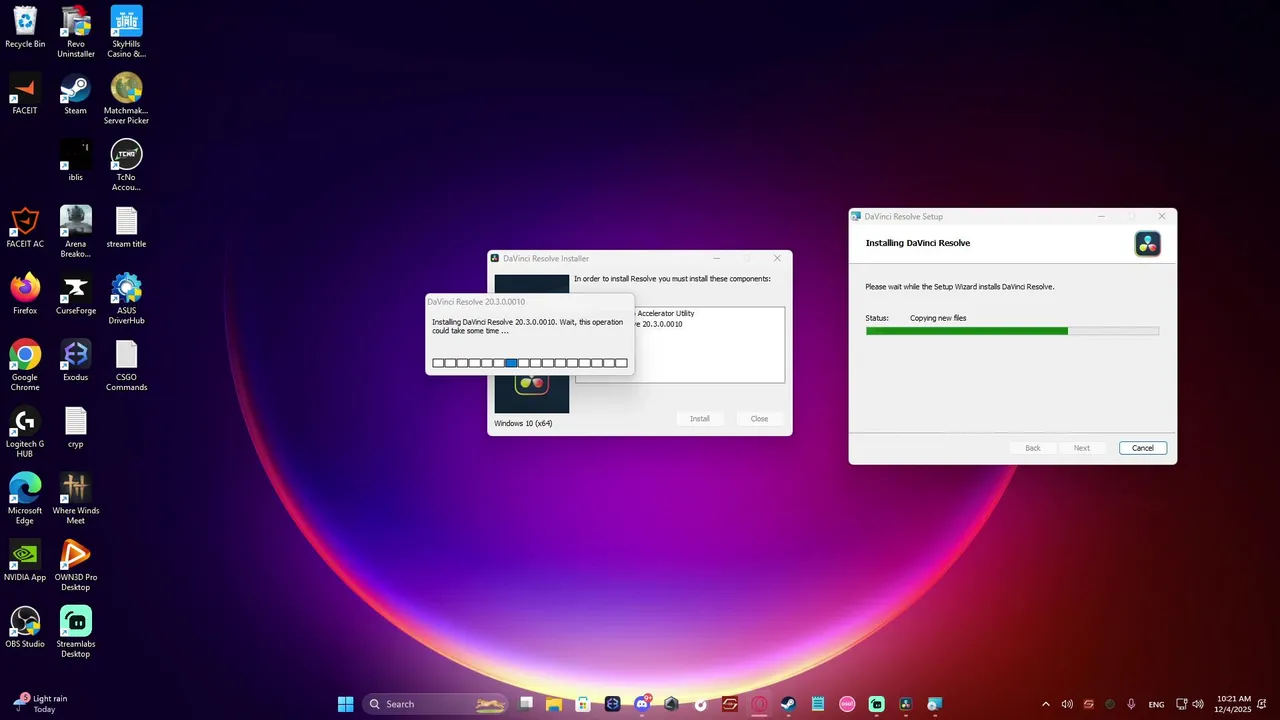Select the Firefox desktop shortcut

click(25, 294)
